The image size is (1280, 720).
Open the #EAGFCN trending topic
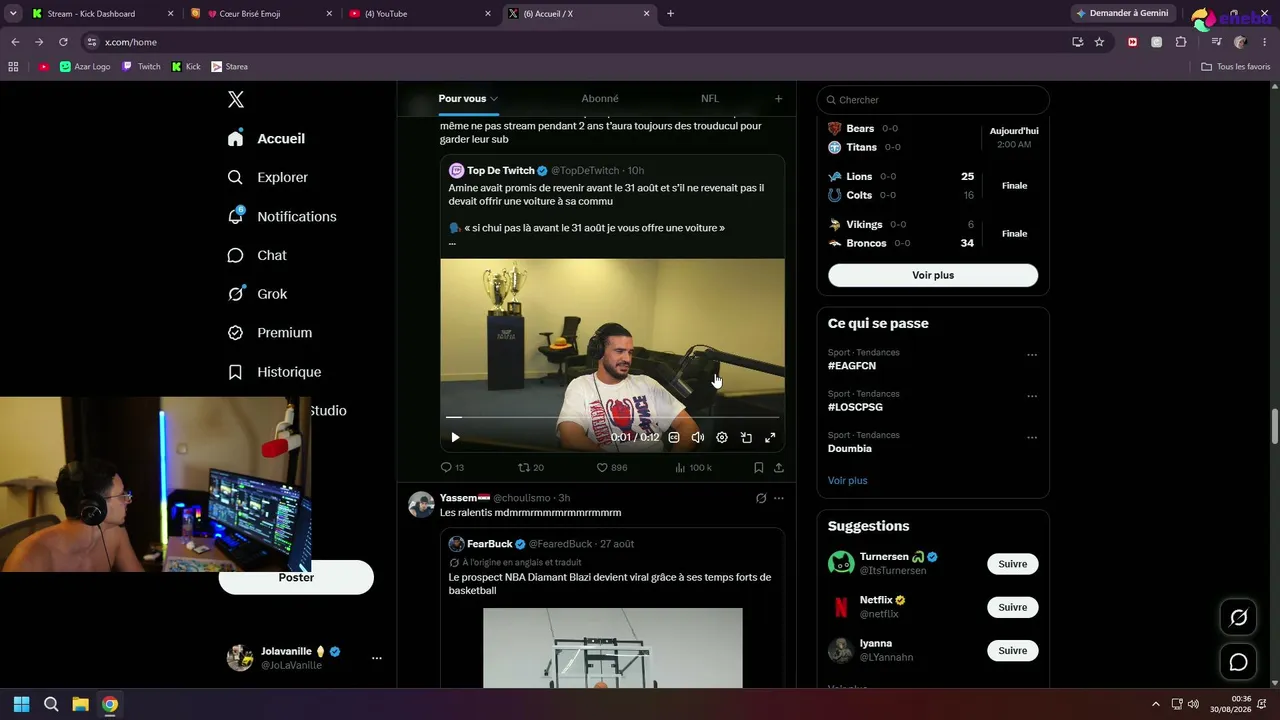tap(852, 366)
